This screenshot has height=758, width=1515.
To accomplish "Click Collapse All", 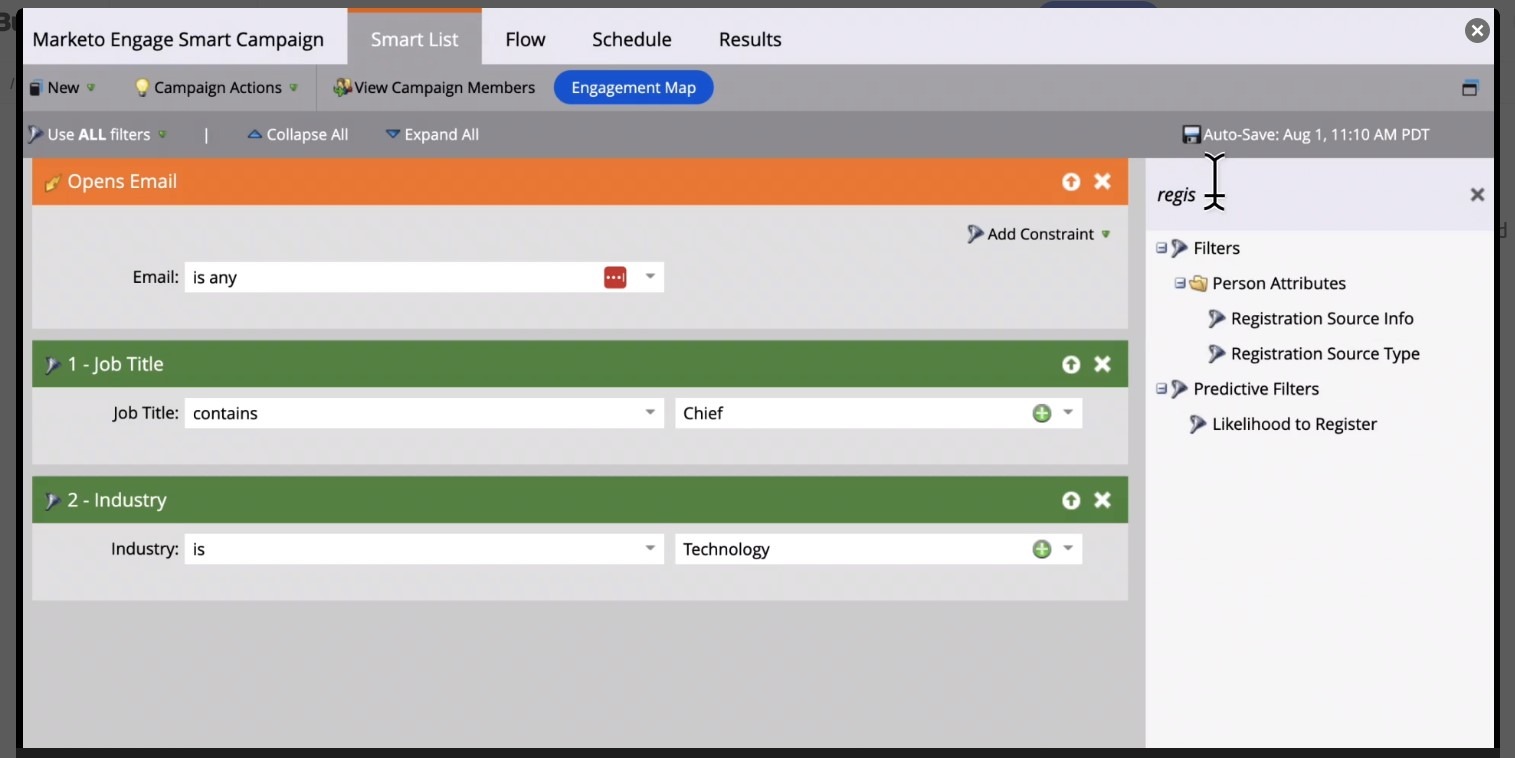I will [x=297, y=134].
